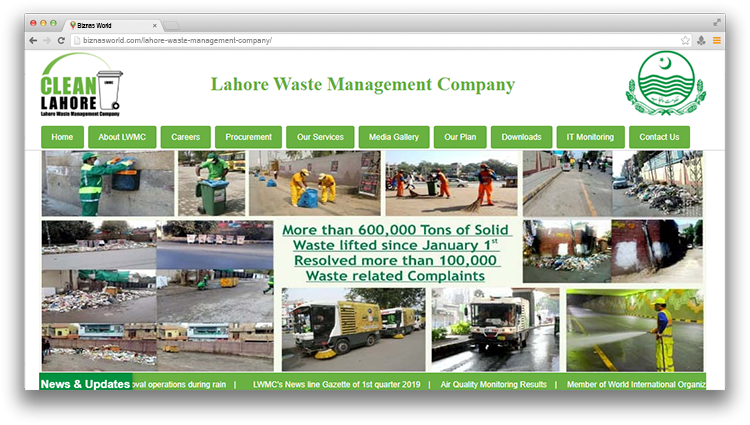Click the extension icon beside the star
The width and height of the screenshot is (750, 425).
(x=701, y=40)
